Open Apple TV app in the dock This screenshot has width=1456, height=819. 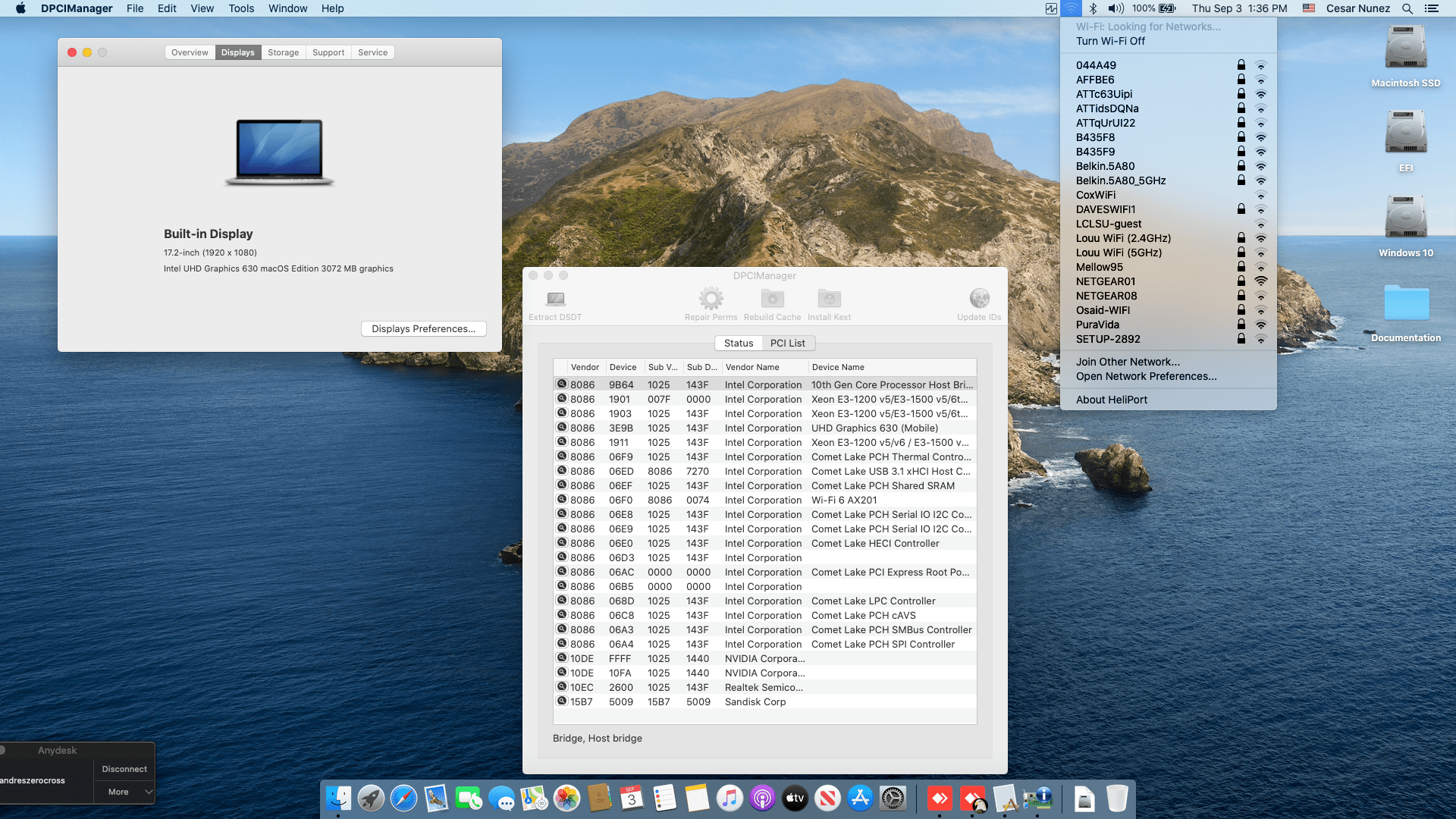tap(795, 798)
